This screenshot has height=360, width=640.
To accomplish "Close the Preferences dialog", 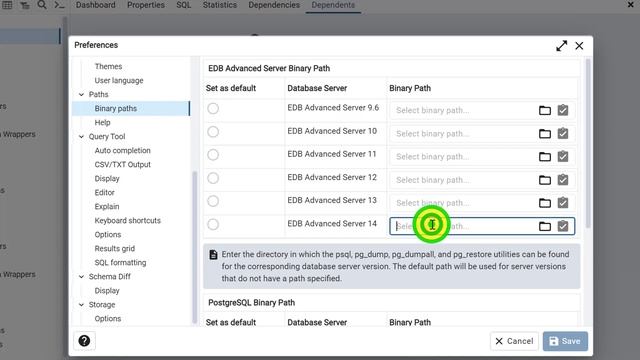I will pyautogui.click(x=579, y=46).
